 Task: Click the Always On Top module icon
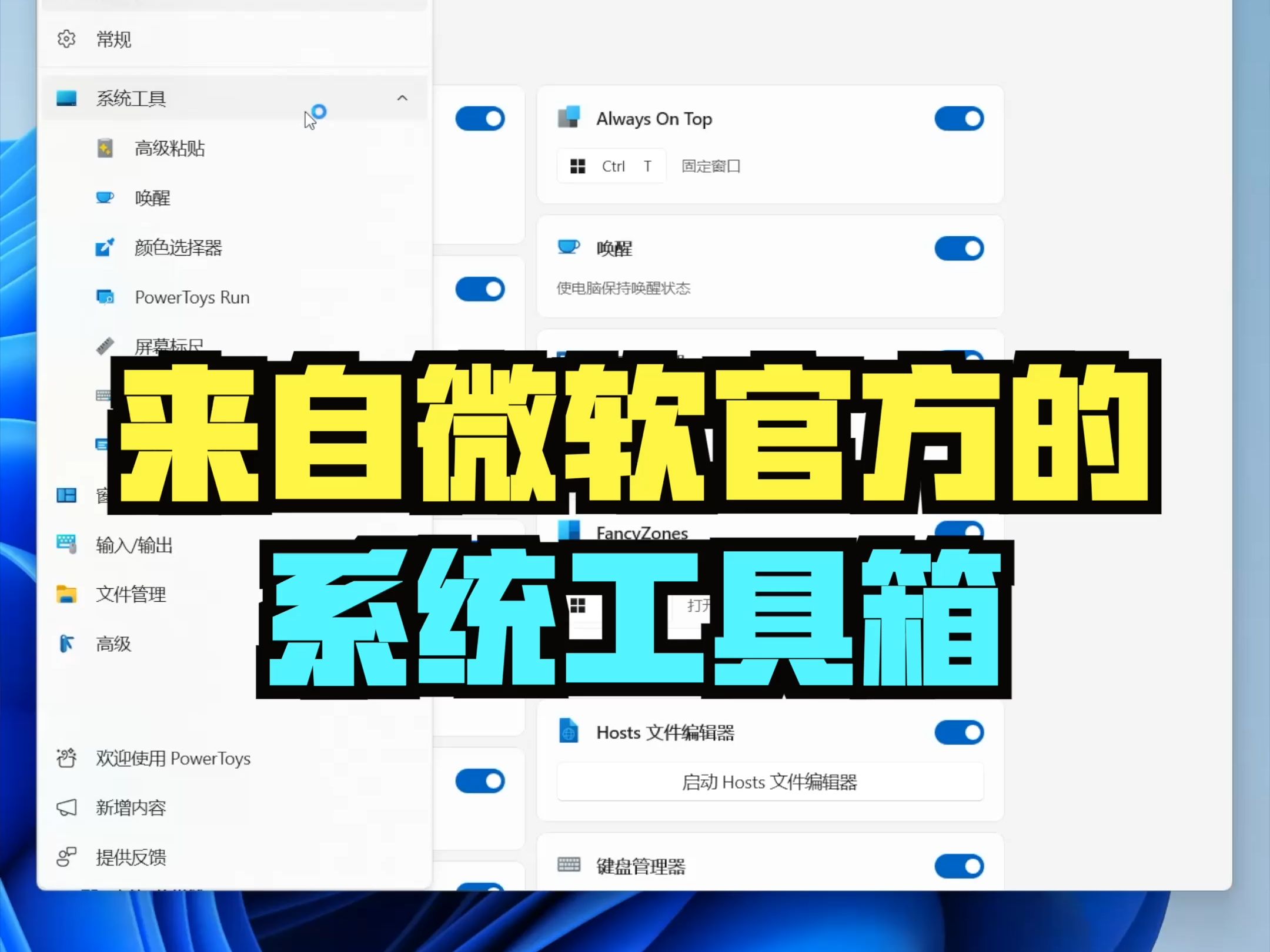(x=569, y=117)
